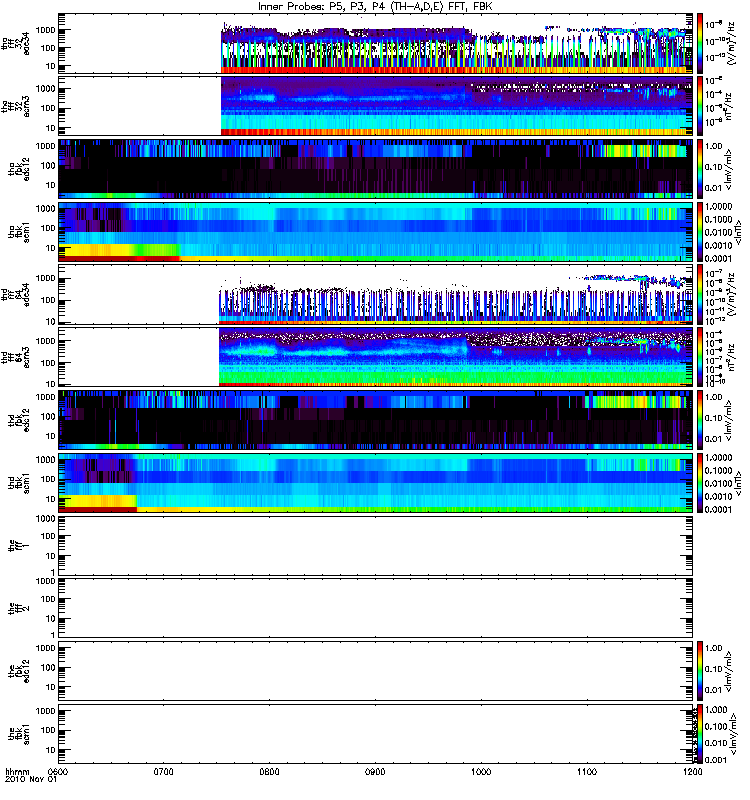Click the 'thd fbk edc12' axis label

19,420
